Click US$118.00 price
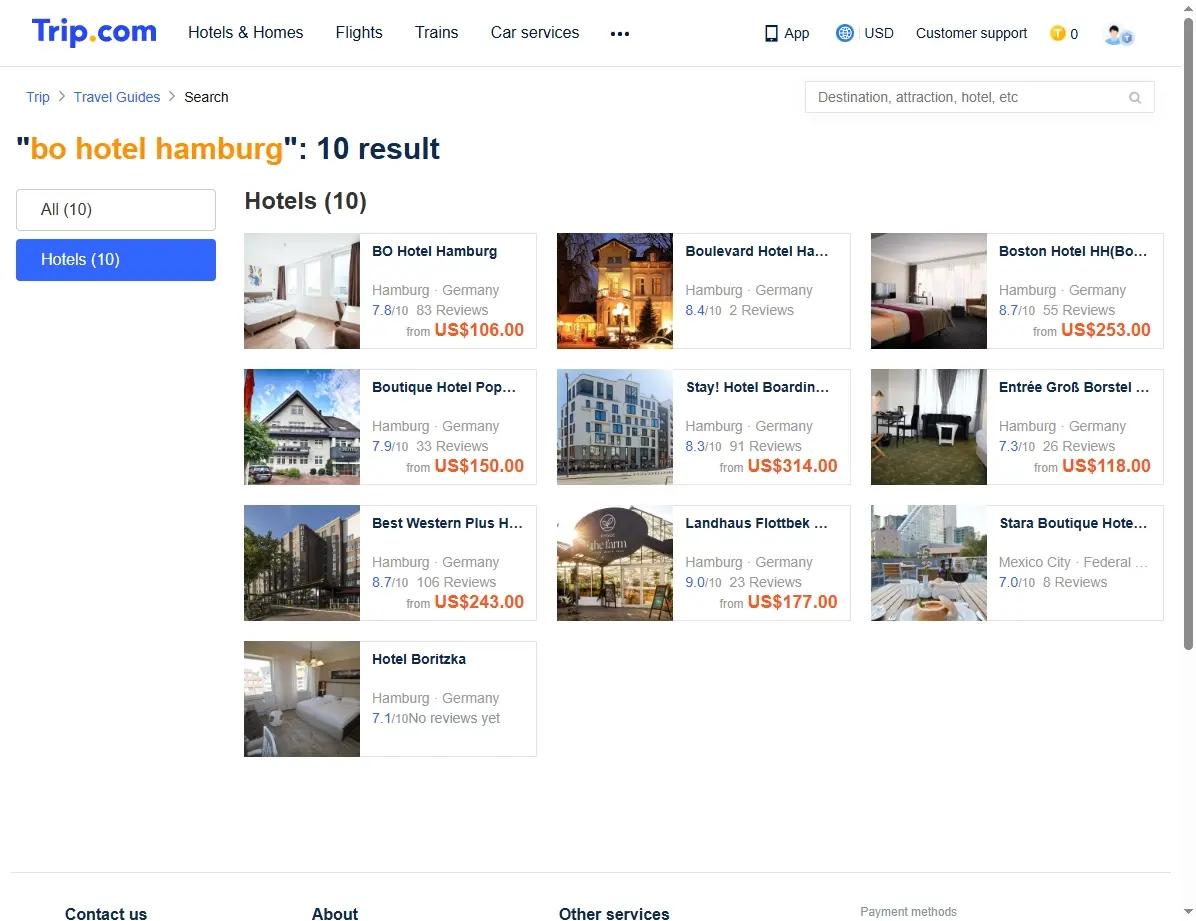Image resolution: width=1196 pixels, height=921 pixels. (x=1105, y=465)
